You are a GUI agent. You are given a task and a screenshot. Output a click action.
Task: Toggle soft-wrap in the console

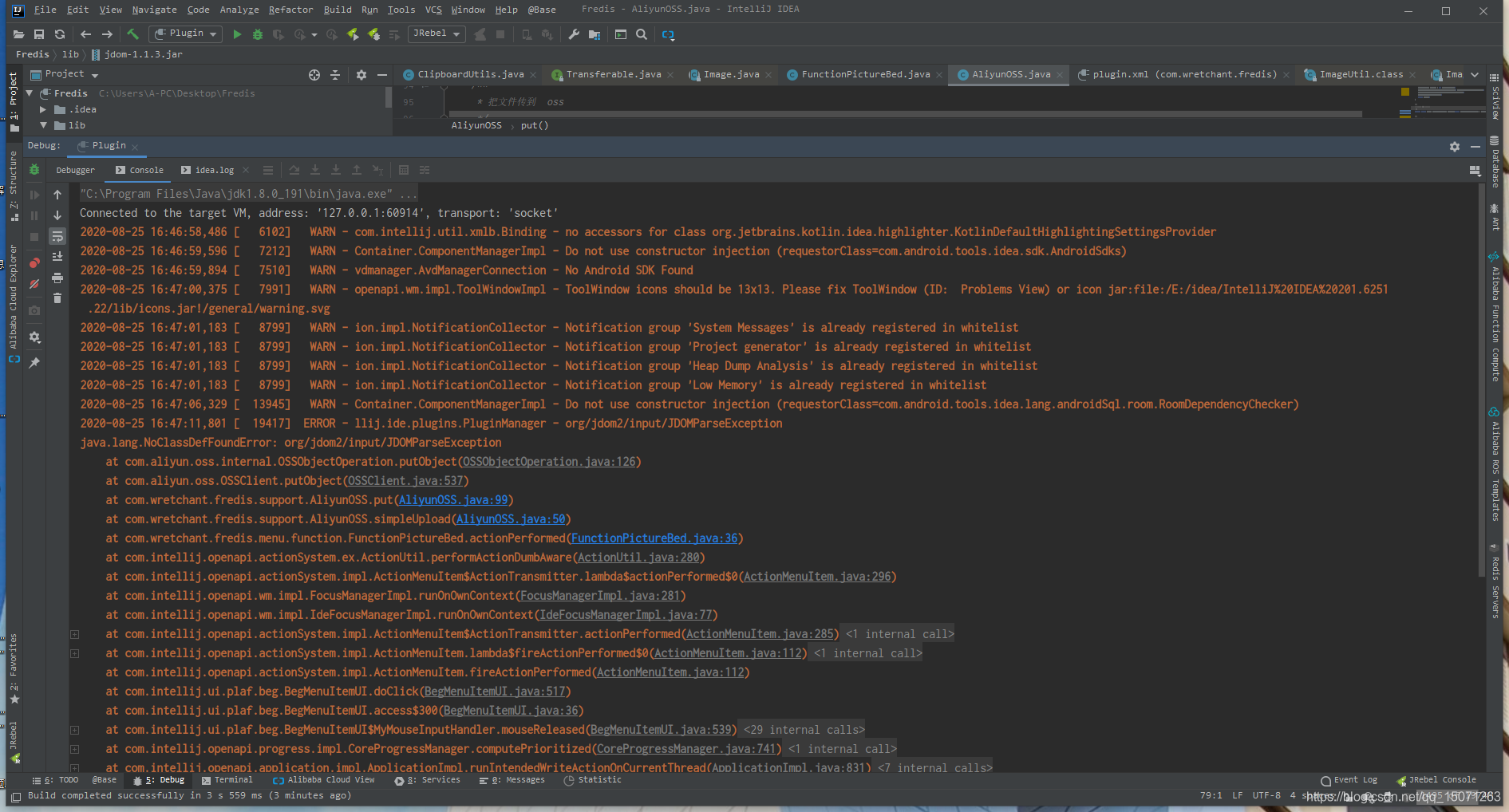click(x=57, y=236)
